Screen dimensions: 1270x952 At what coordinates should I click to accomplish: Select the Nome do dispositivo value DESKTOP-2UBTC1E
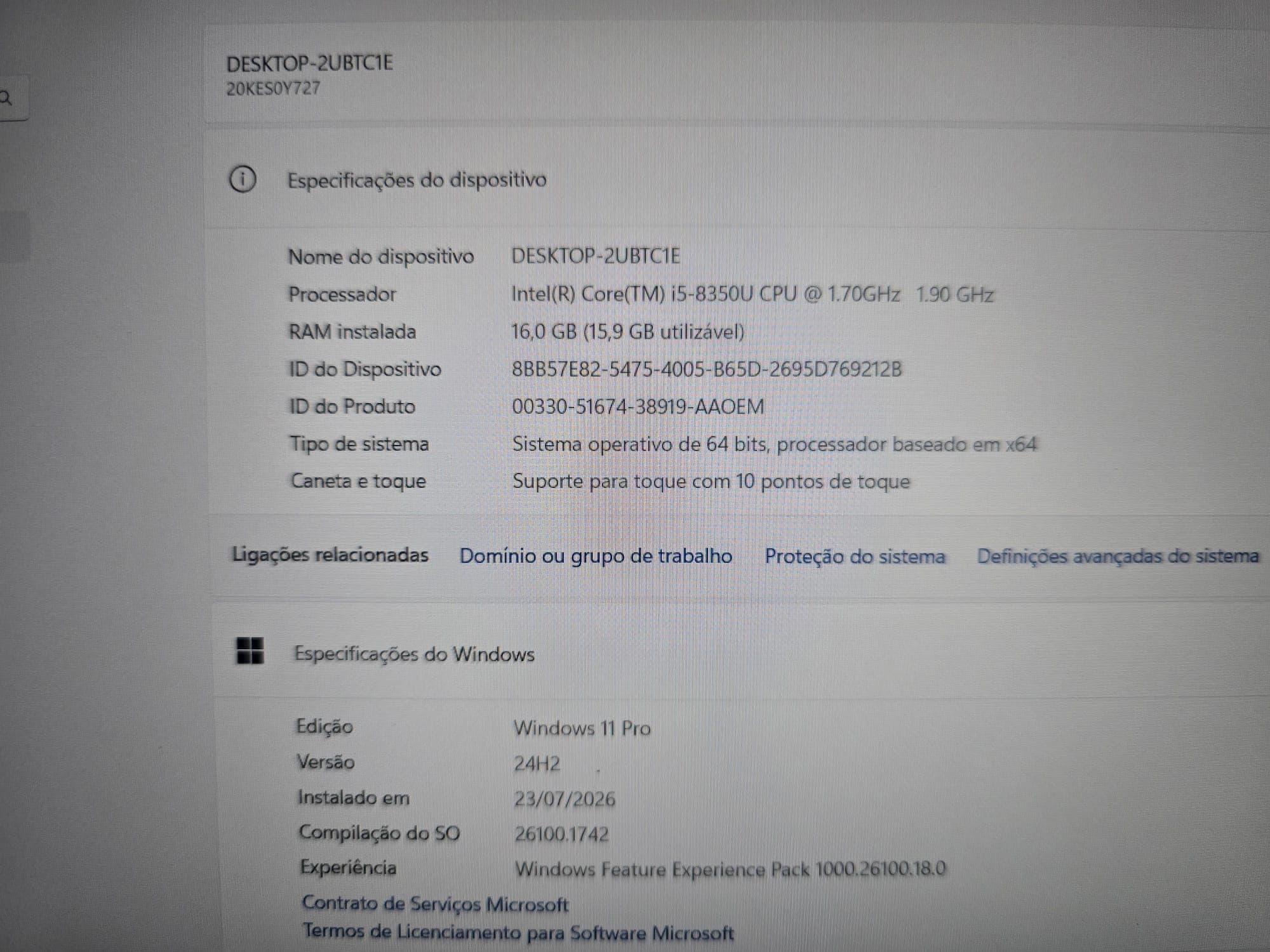click(596, 256)
